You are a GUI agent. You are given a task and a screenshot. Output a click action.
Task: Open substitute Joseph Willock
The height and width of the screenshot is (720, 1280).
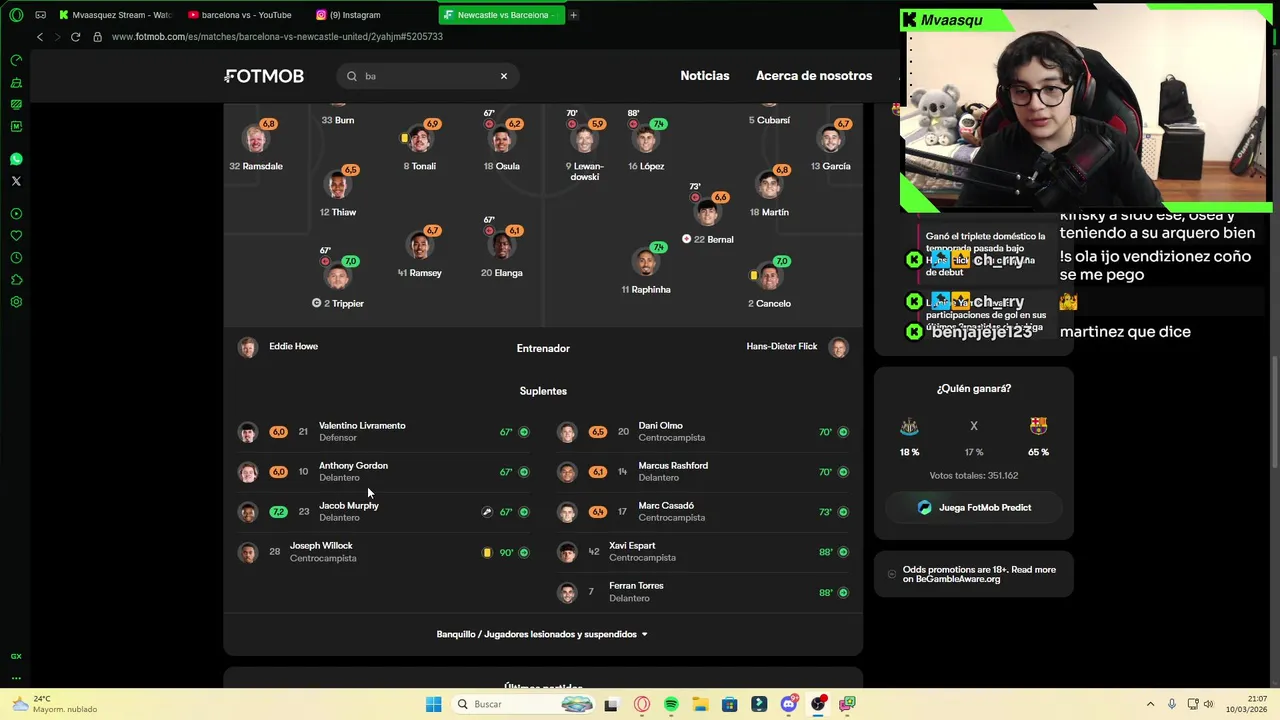click(383, 552)
